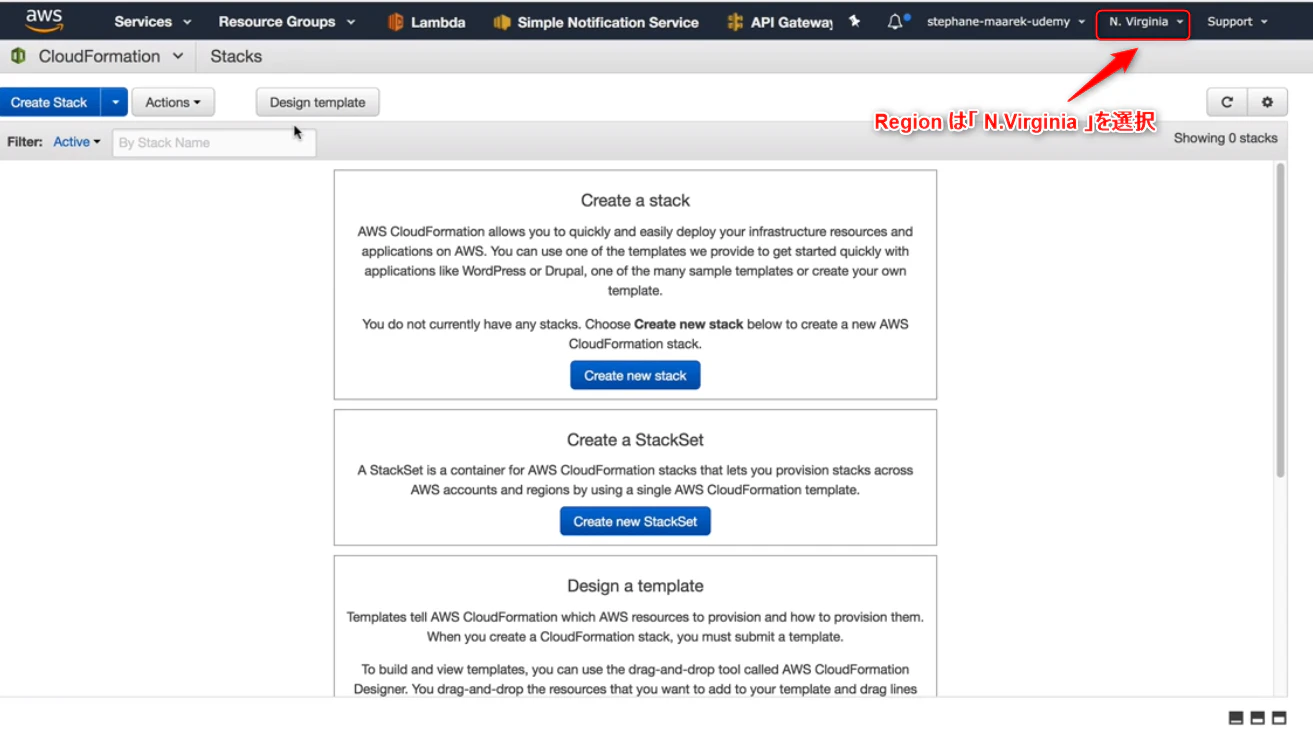The width and height of the screenshot is (1313, 730).
Task: Select the middle split pane layout icon
Action: coord(1257,718)
